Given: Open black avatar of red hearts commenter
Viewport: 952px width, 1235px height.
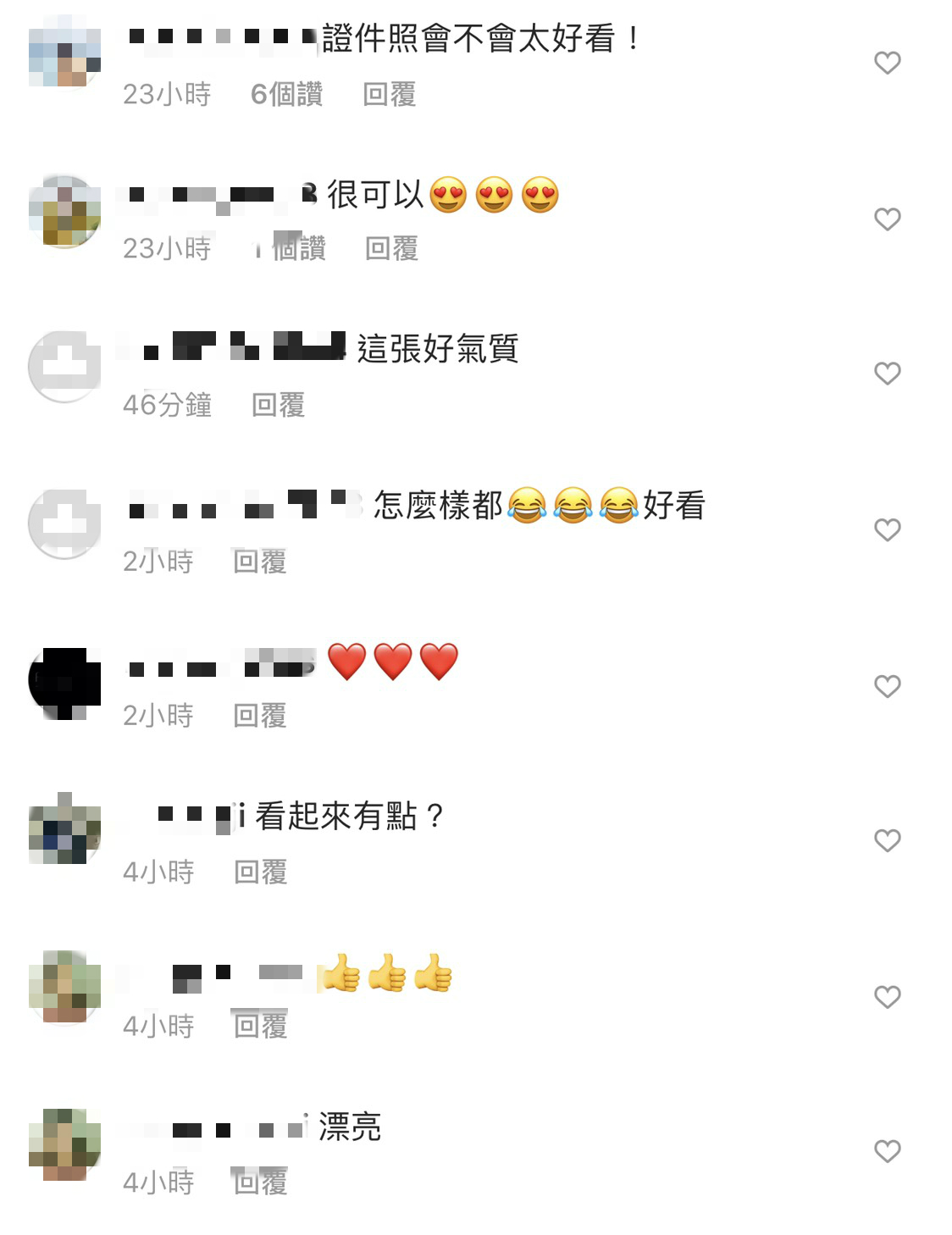Looking at the screenshot, I should [64, 684].
